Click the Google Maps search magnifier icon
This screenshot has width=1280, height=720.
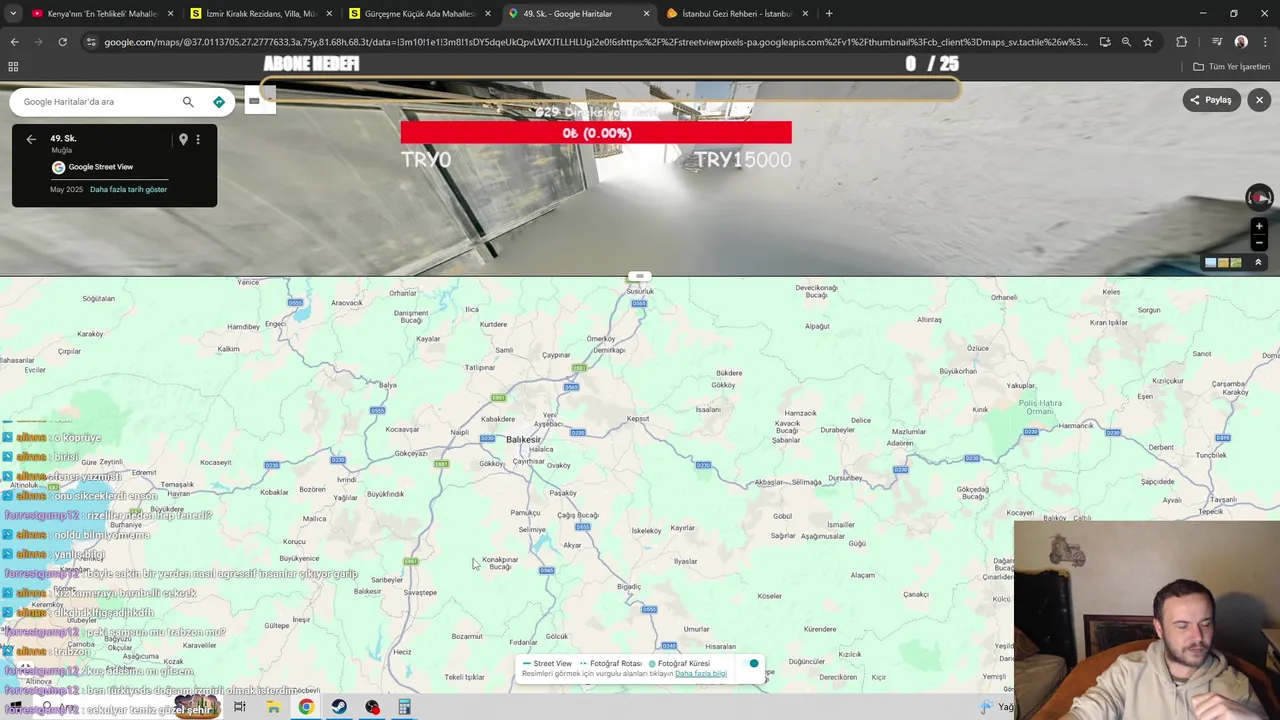(188, 101)
